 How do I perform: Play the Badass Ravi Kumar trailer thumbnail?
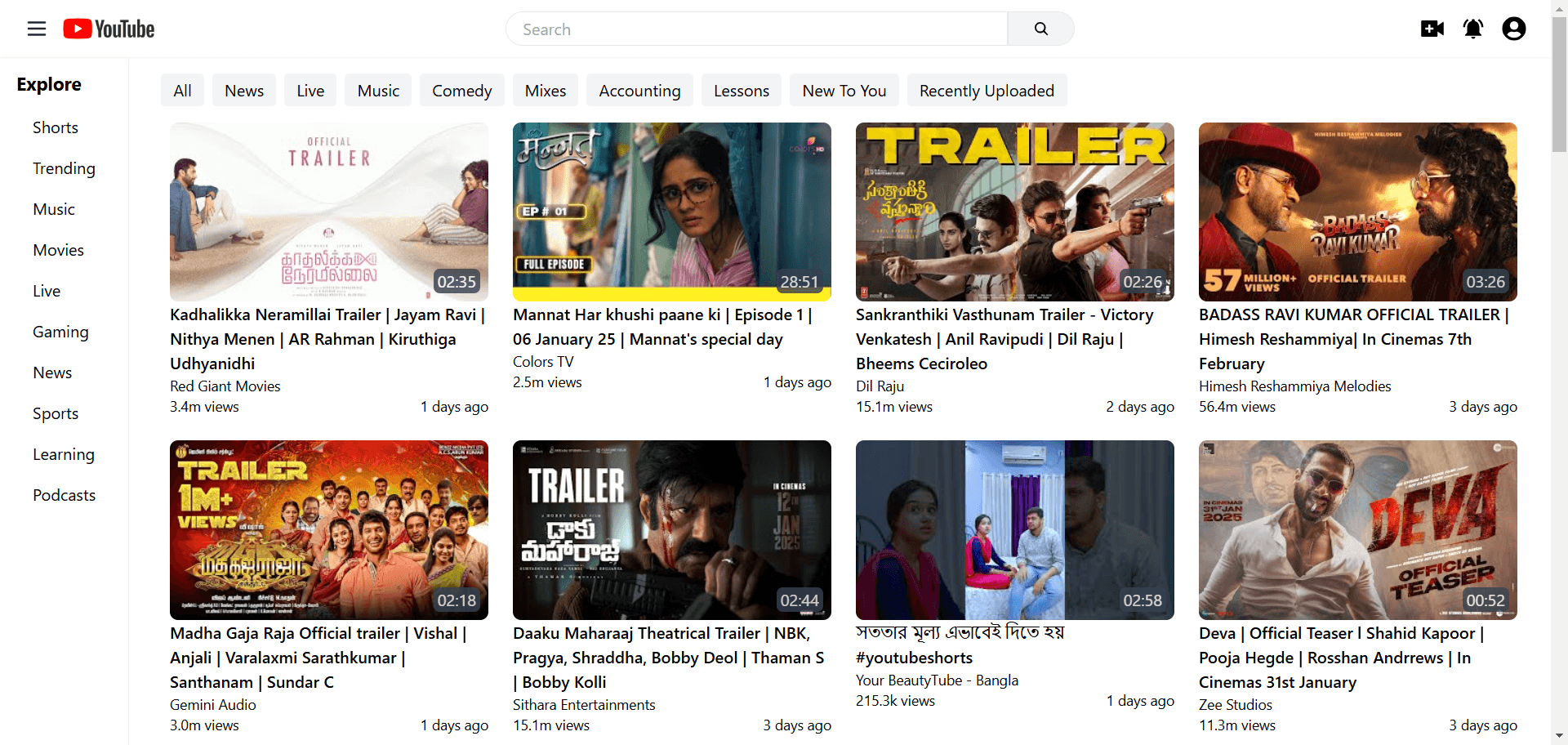1358,212
